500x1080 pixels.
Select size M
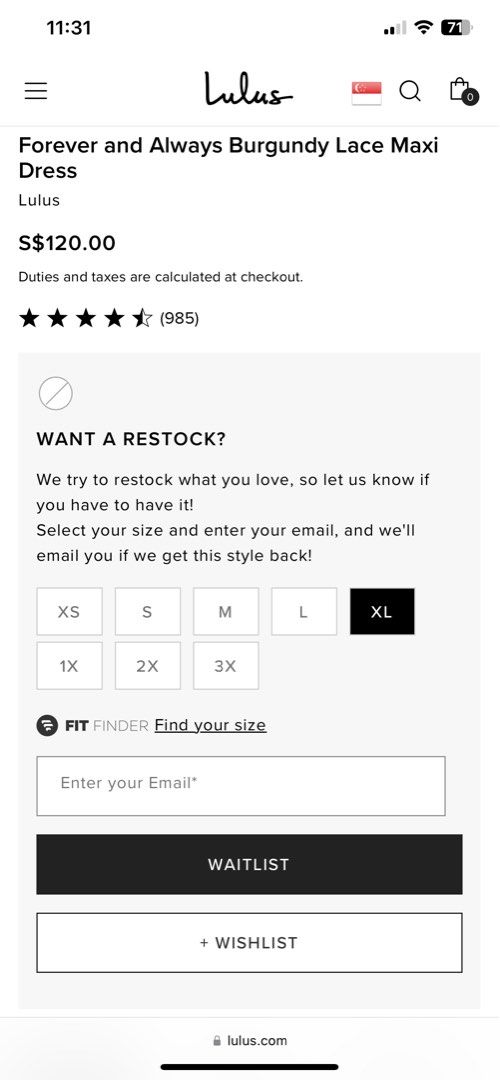coord(226,612)
